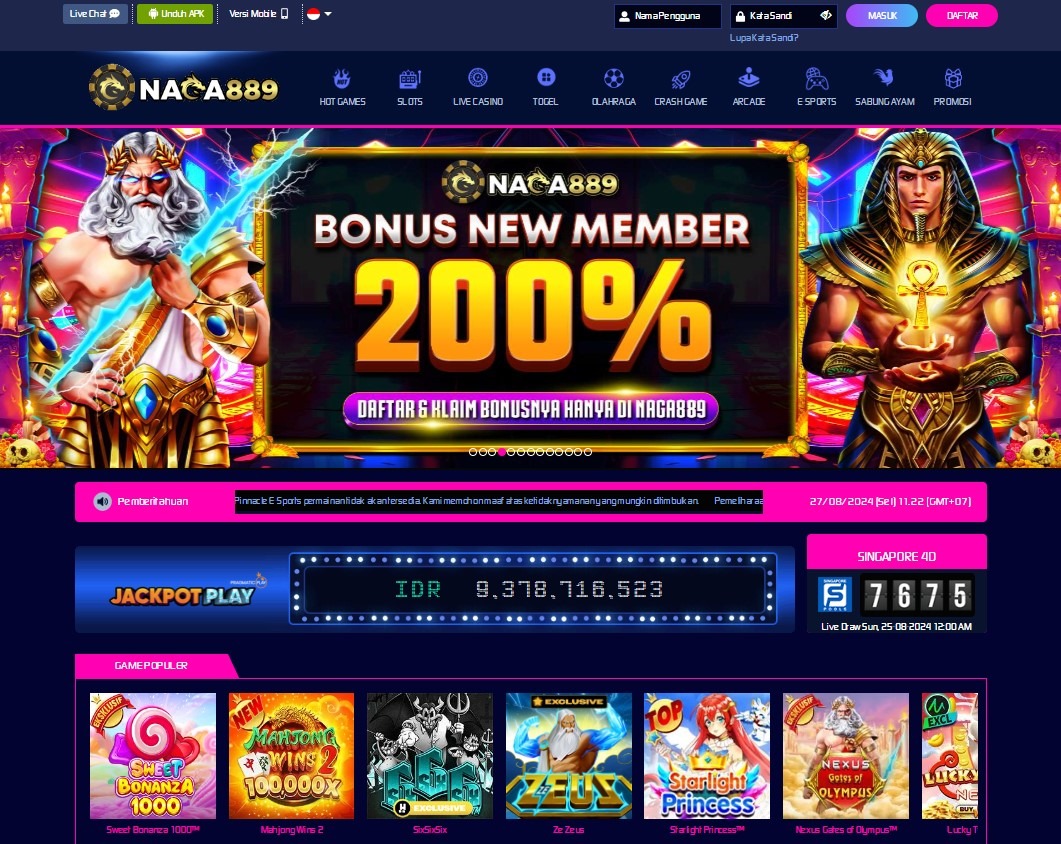The height and width of the screenshot is (844, 1061).
Task: Select the Togel ball icon
Action: click(x=545, y=77)
